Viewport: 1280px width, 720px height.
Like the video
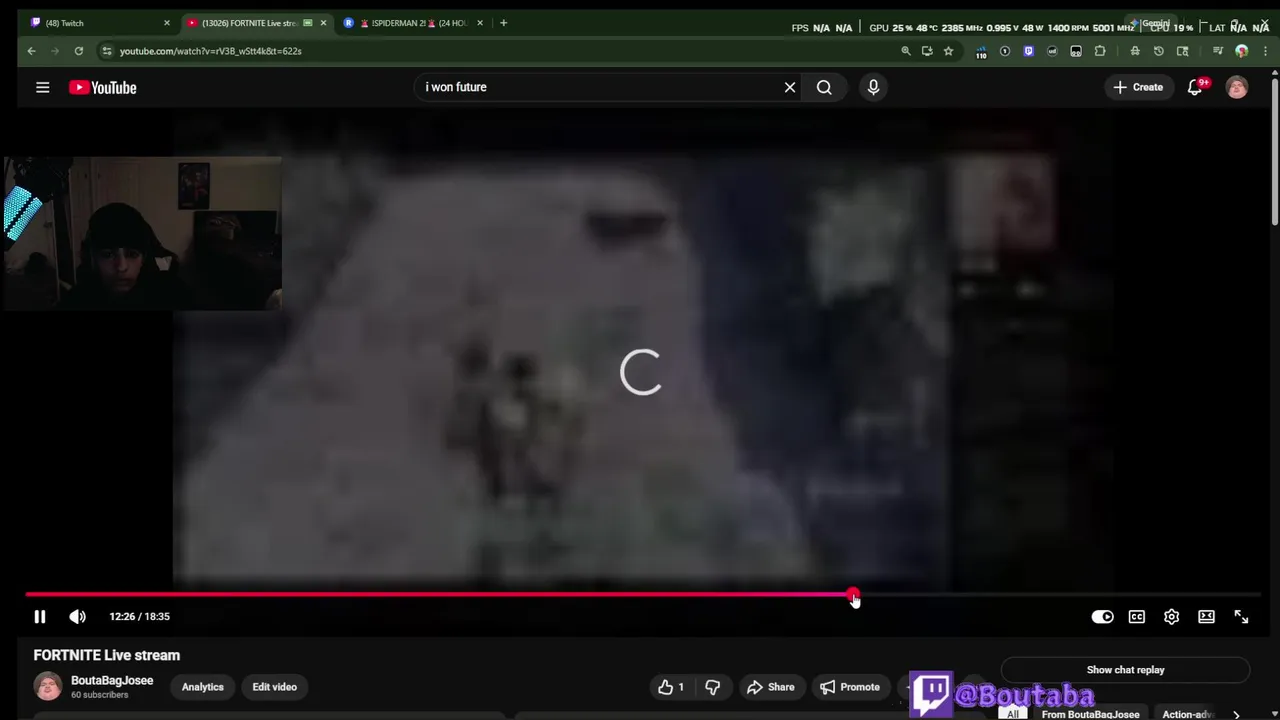point(671,687)
